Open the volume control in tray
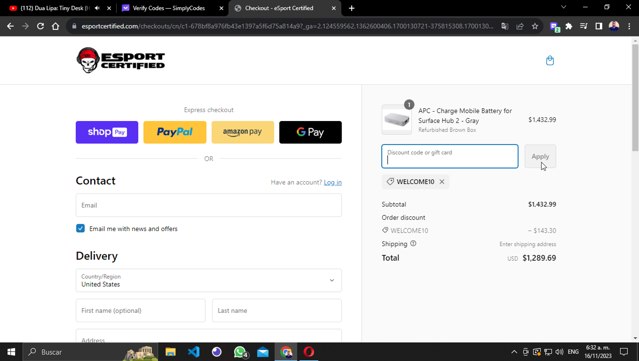Screen dimensions: 639x361 [560, 352]
